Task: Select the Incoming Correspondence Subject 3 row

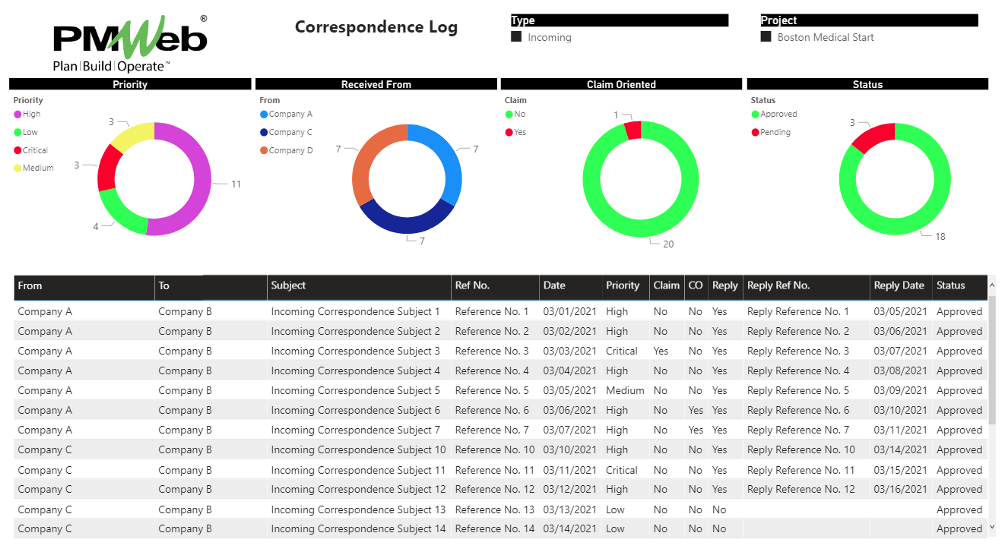Action: pyautogui.click(x=355, y=351)
